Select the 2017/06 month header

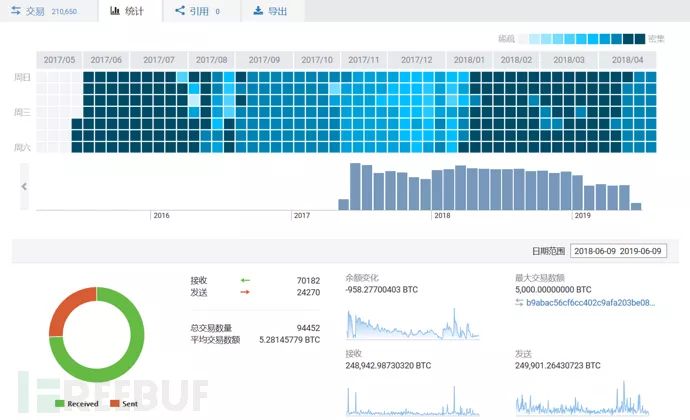[x=106, y=60]
